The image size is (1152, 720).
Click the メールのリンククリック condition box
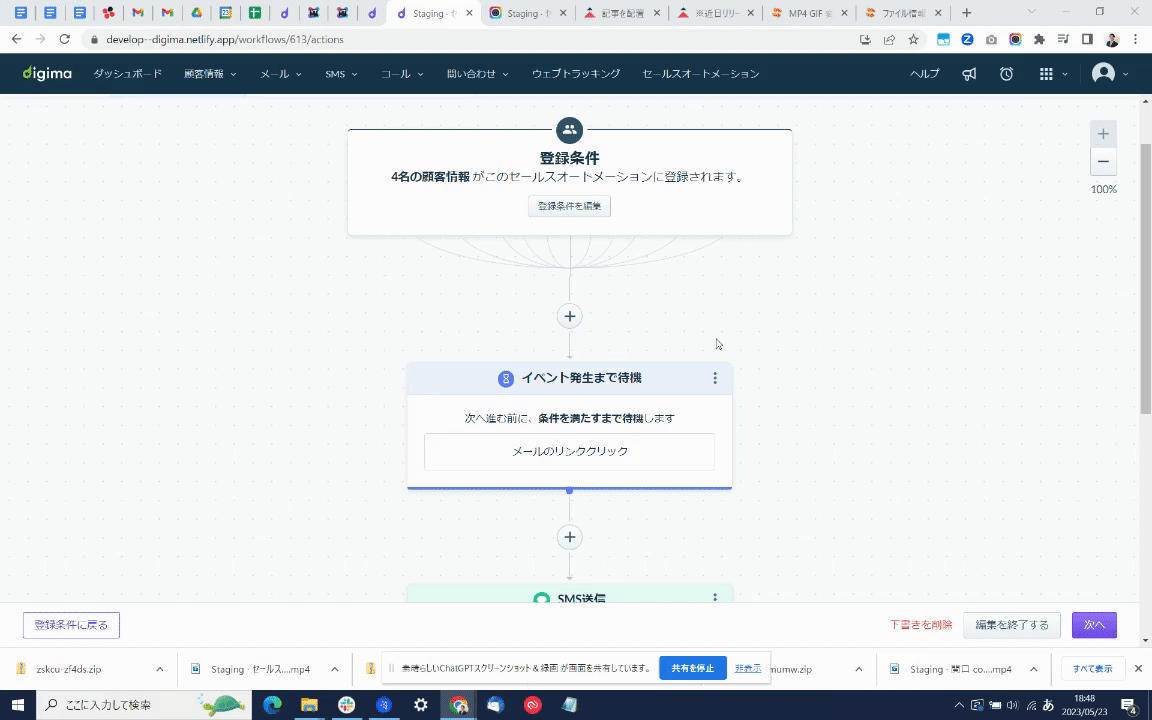(569, 451)
